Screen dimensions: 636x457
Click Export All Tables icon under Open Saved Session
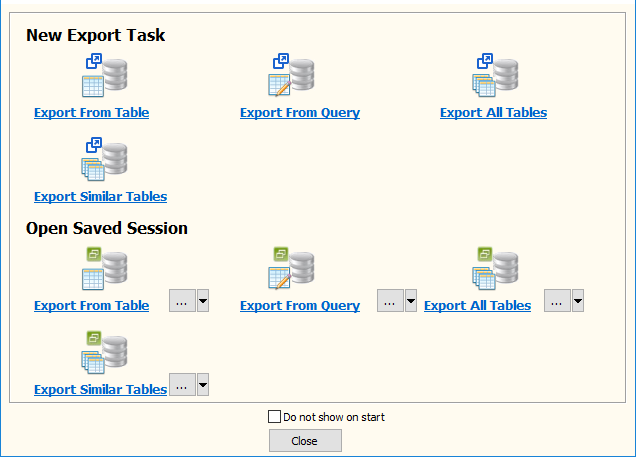pos(495,268)
